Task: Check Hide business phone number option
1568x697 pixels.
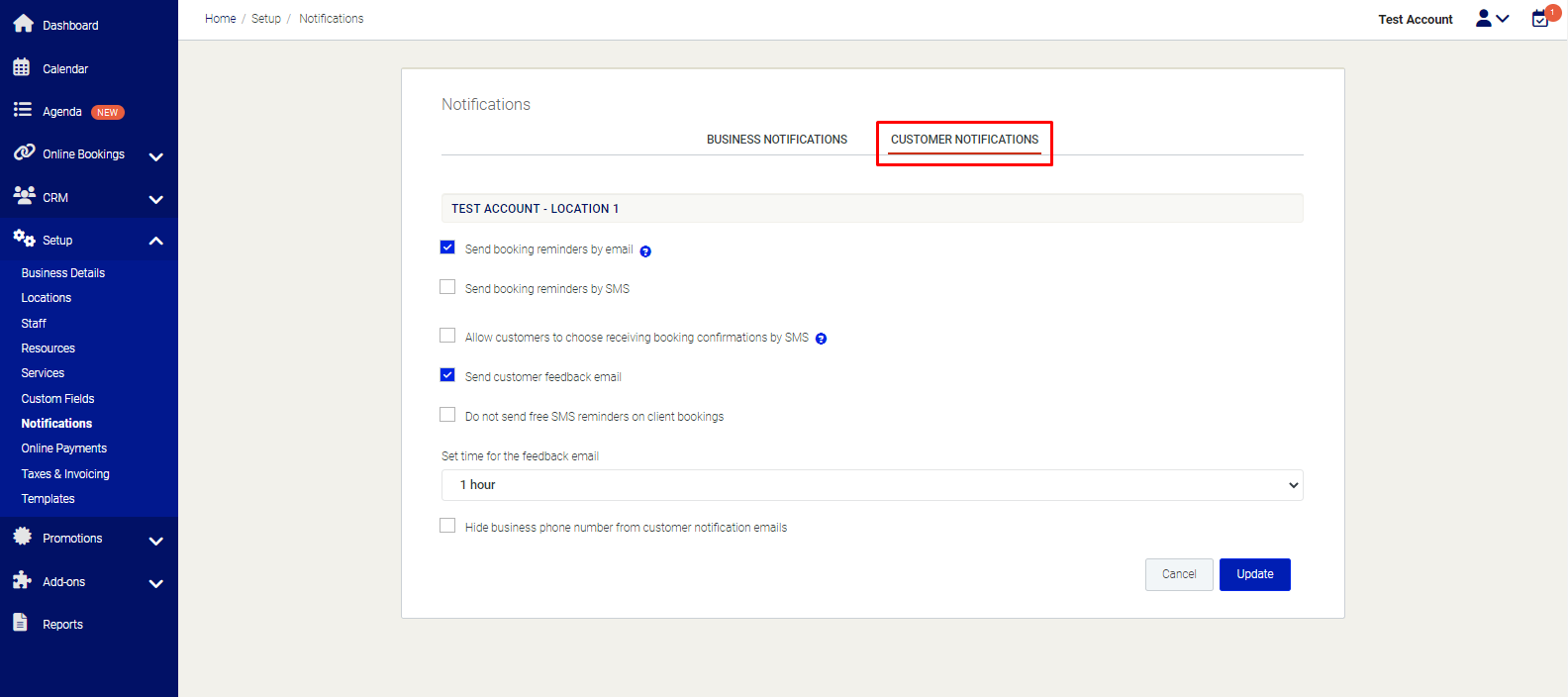Action: click(447, 526)
